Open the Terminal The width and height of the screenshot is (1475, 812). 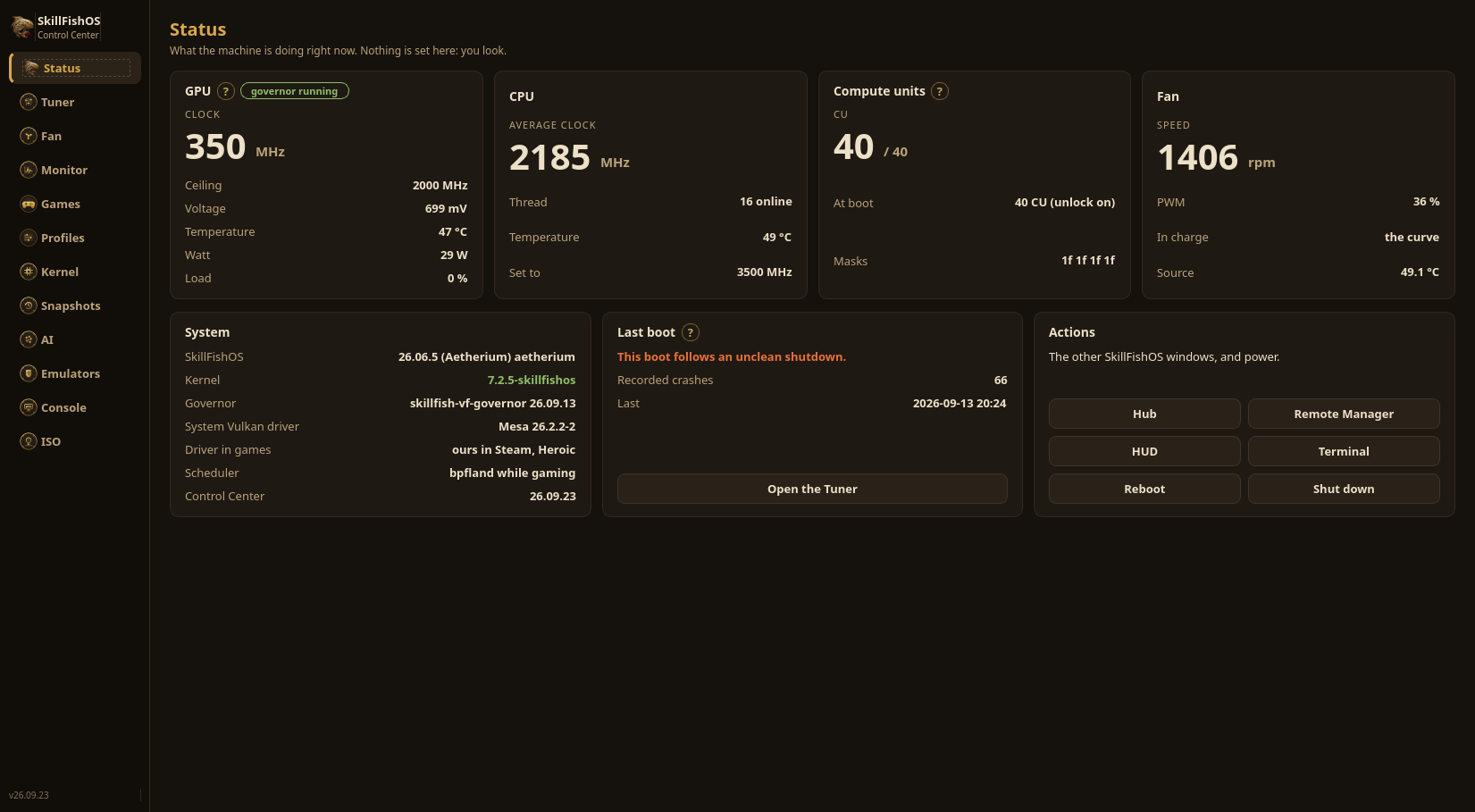click(x=1344, y=451)
